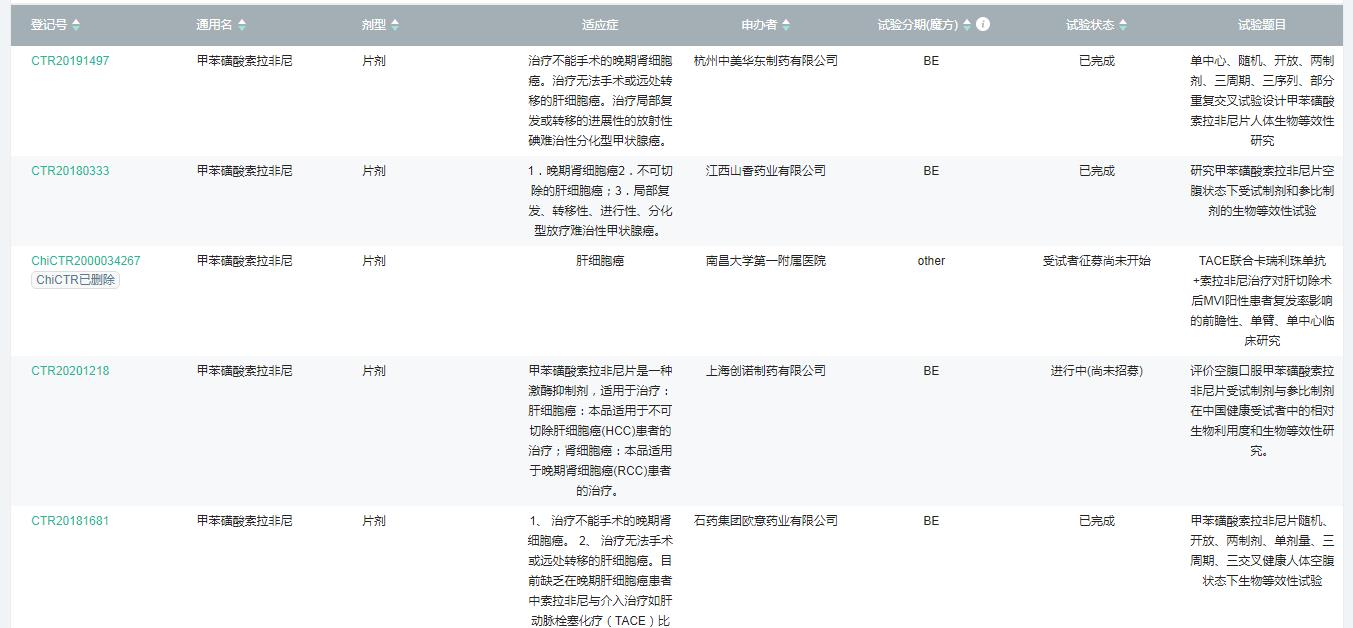Click the info icon beside 试验分期(魔方)

click(x=983, y=24)
